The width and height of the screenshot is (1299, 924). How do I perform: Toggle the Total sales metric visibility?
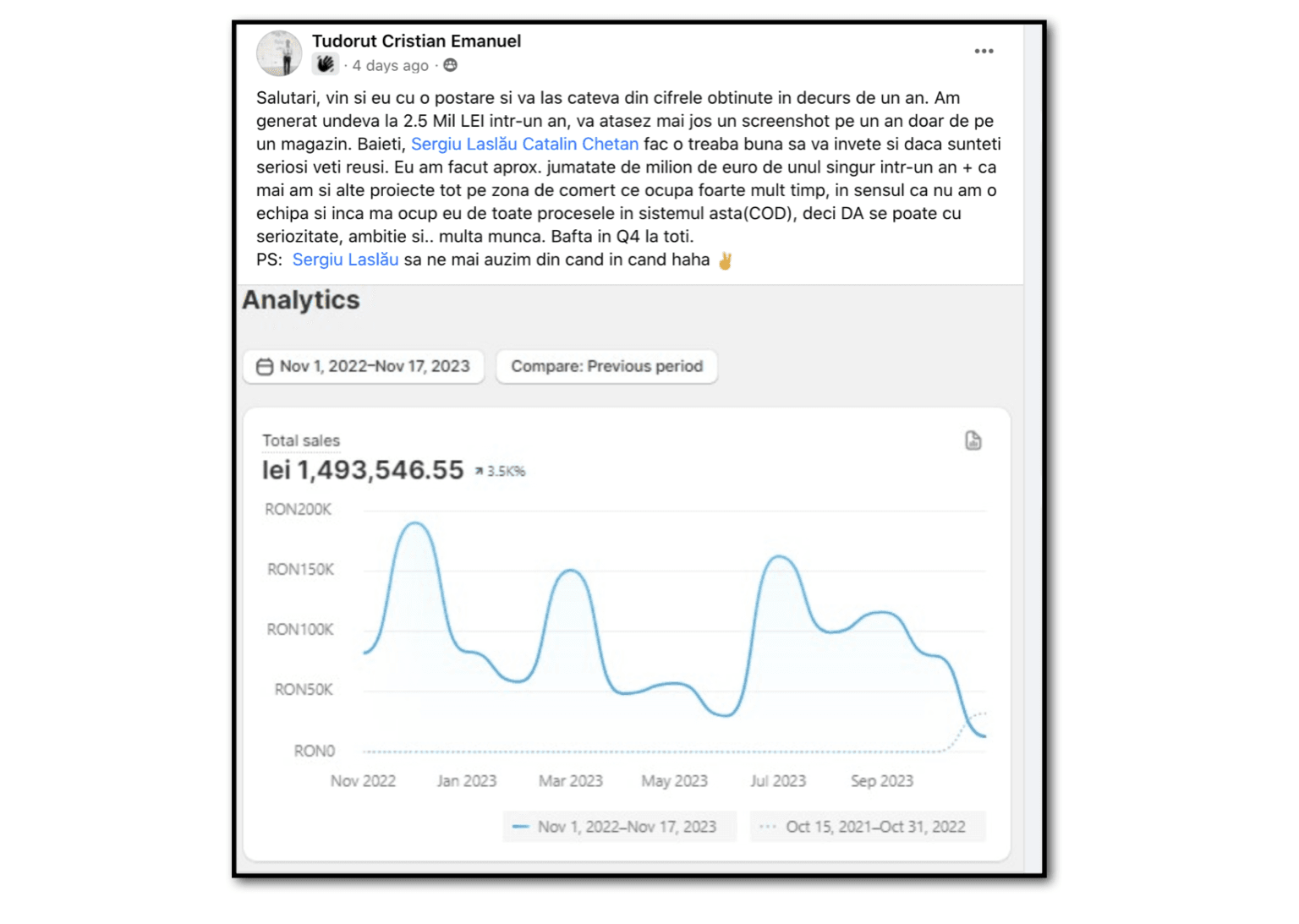[301, 440]
